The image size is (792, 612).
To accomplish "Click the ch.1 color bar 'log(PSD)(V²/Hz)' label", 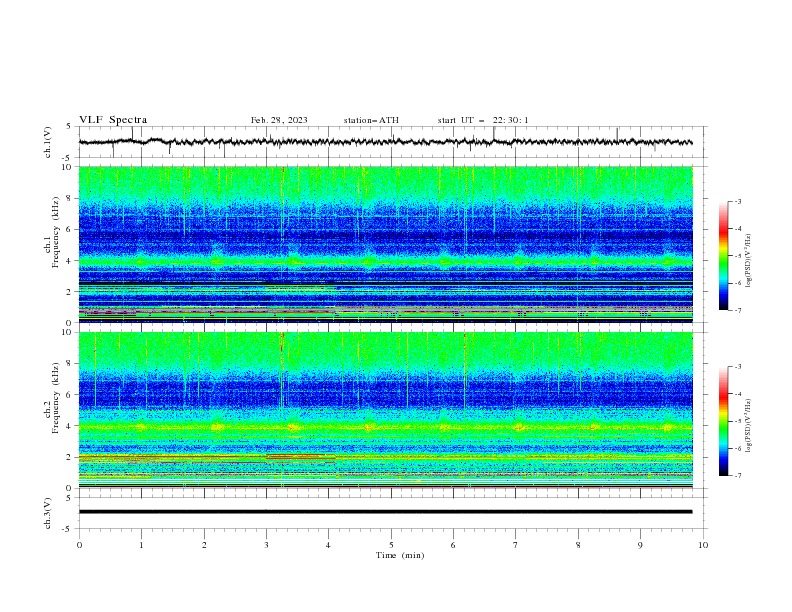I will (748, 261).
